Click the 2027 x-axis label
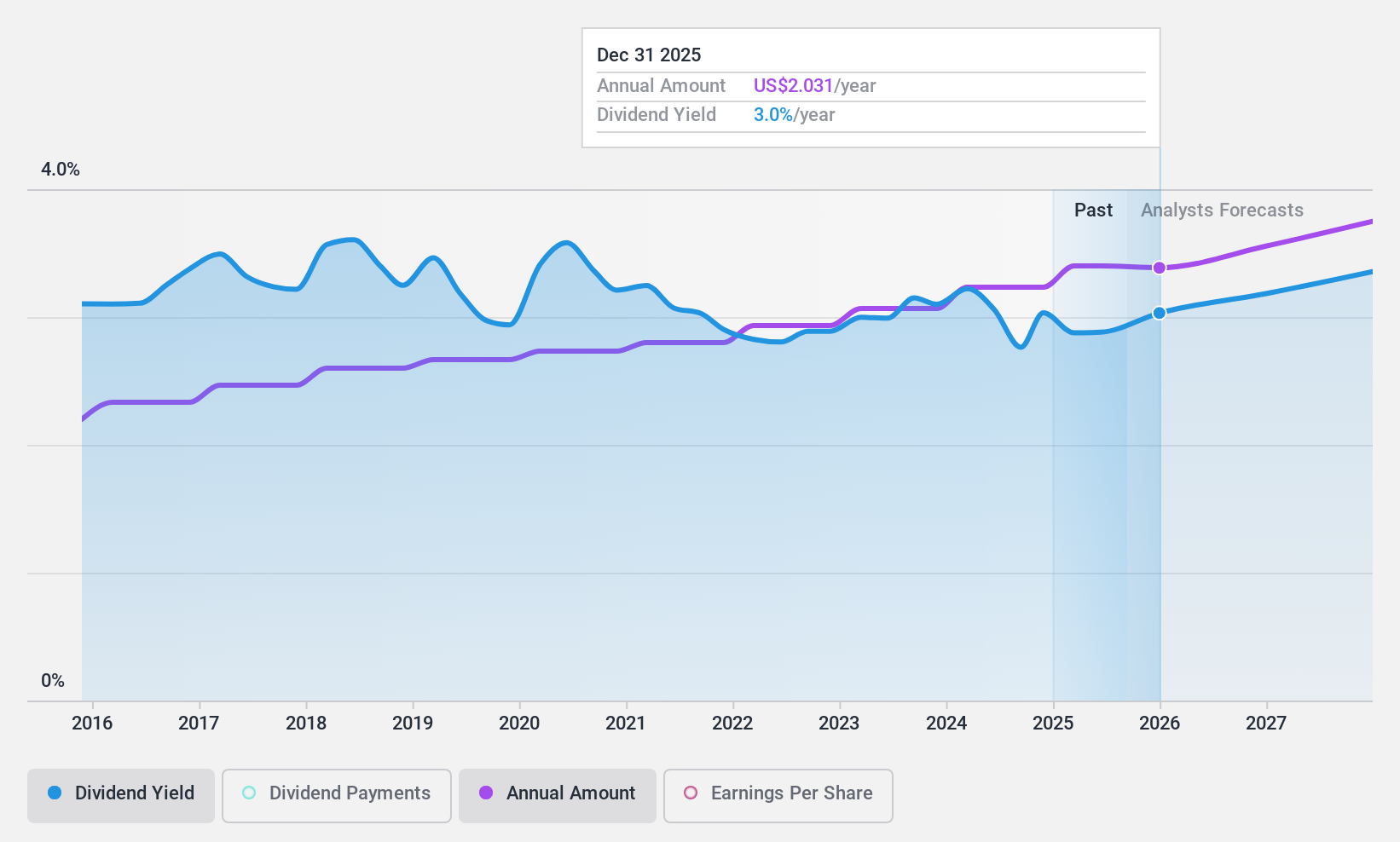1400x842 pixels. click(1266, 724)
